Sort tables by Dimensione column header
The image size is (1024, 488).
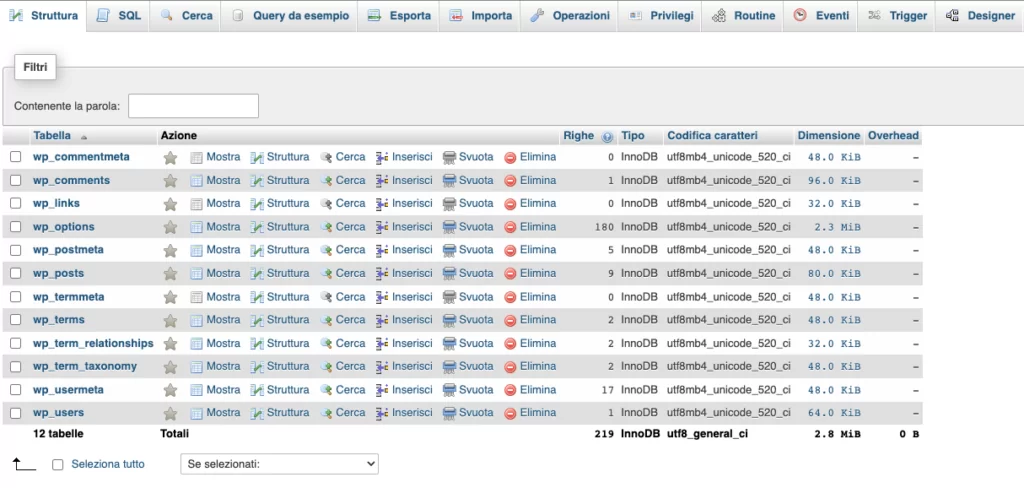[828, 135]
